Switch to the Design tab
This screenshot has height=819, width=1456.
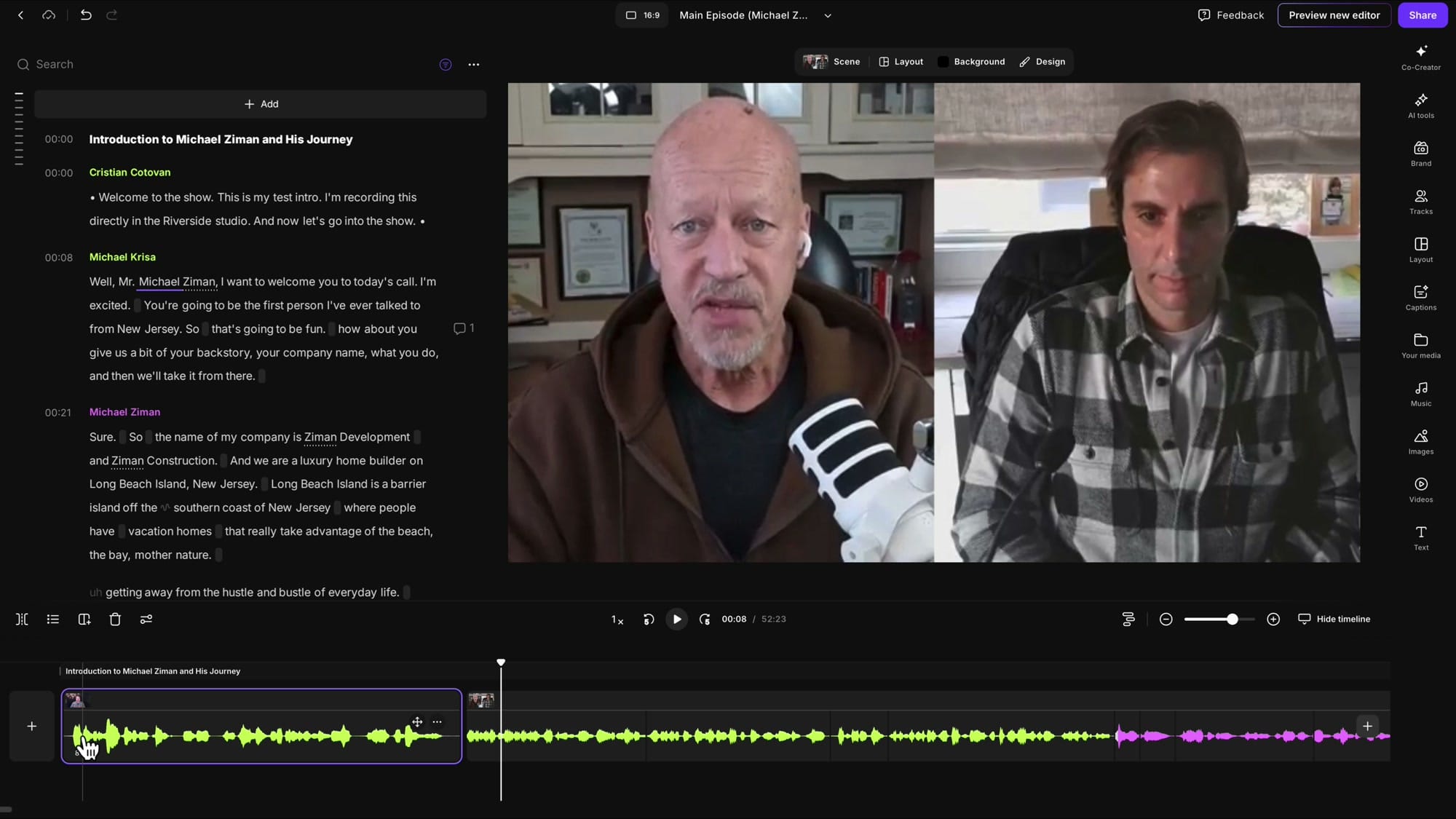pos(1042,62)
